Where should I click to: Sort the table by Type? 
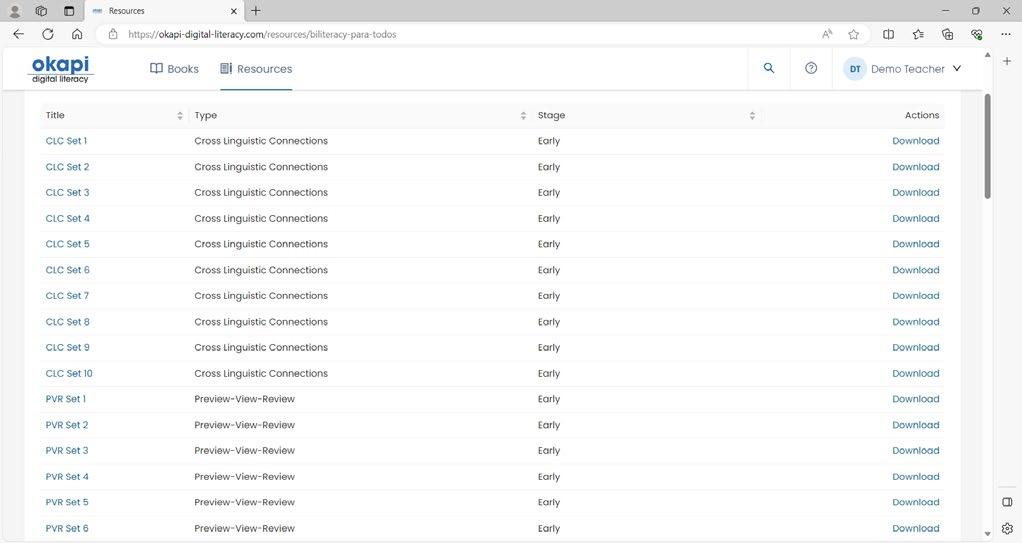(x=523, y=115)
